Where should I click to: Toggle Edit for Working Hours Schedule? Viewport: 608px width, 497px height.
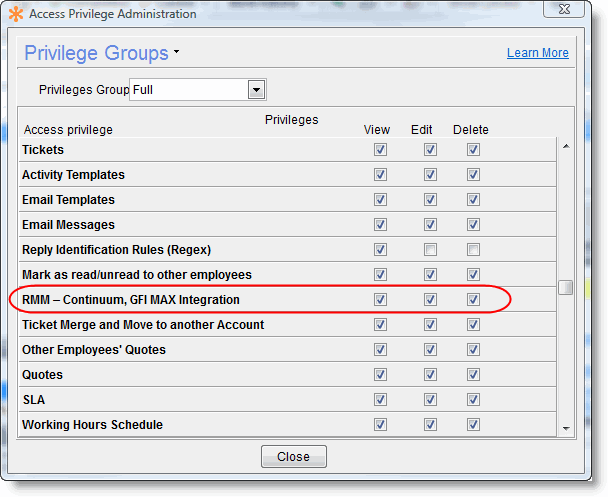click(x=430, y=425)
